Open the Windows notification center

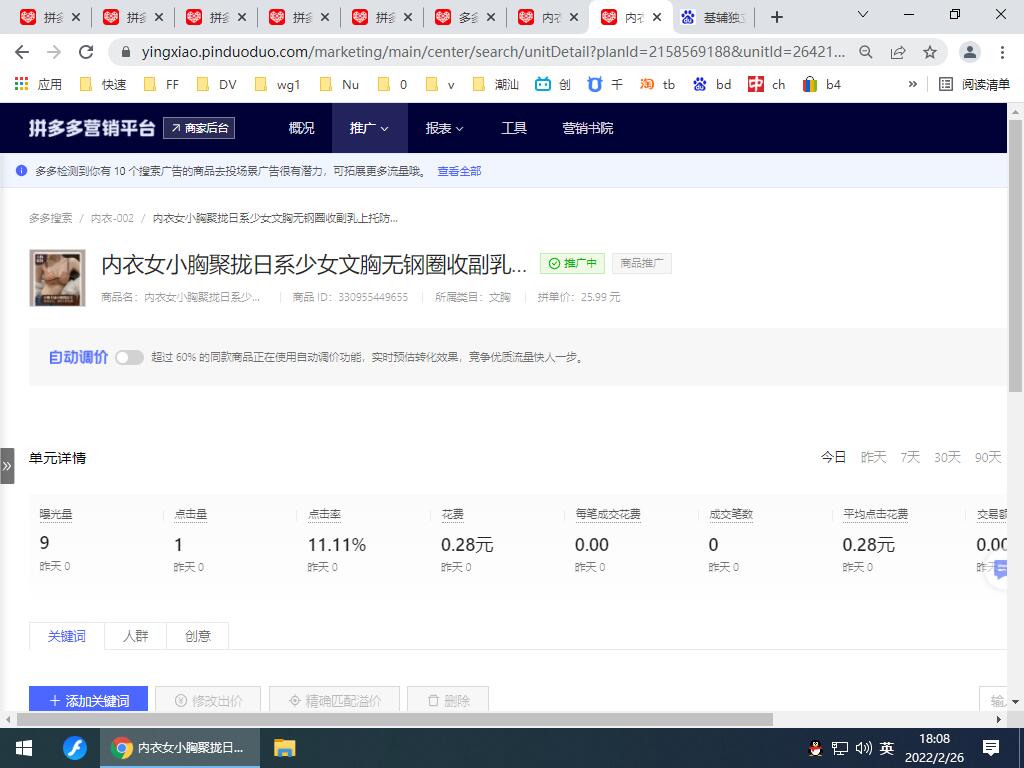pyautogui.click(x=991, y=748)
